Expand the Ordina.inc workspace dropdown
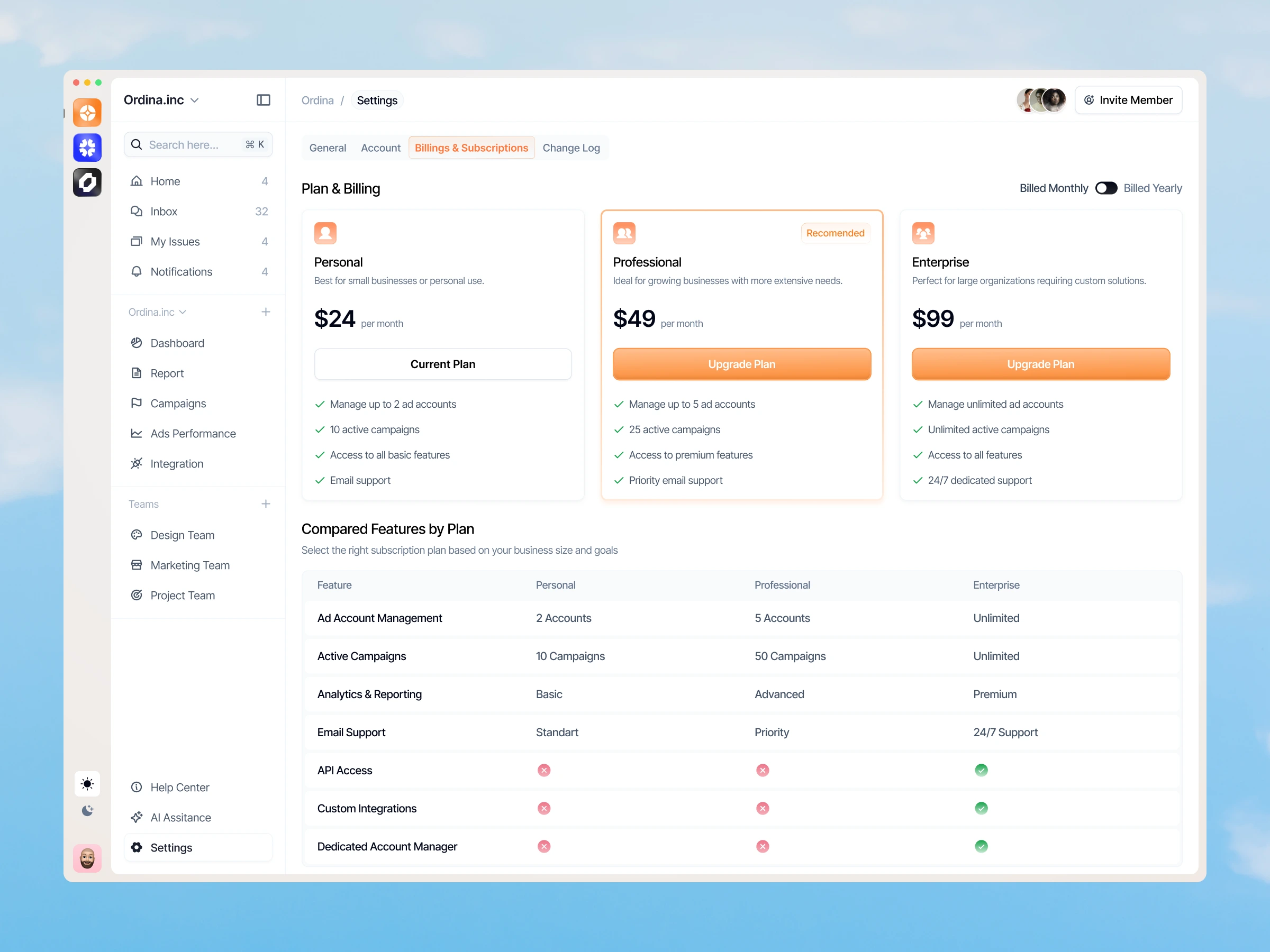 [161, 100]
